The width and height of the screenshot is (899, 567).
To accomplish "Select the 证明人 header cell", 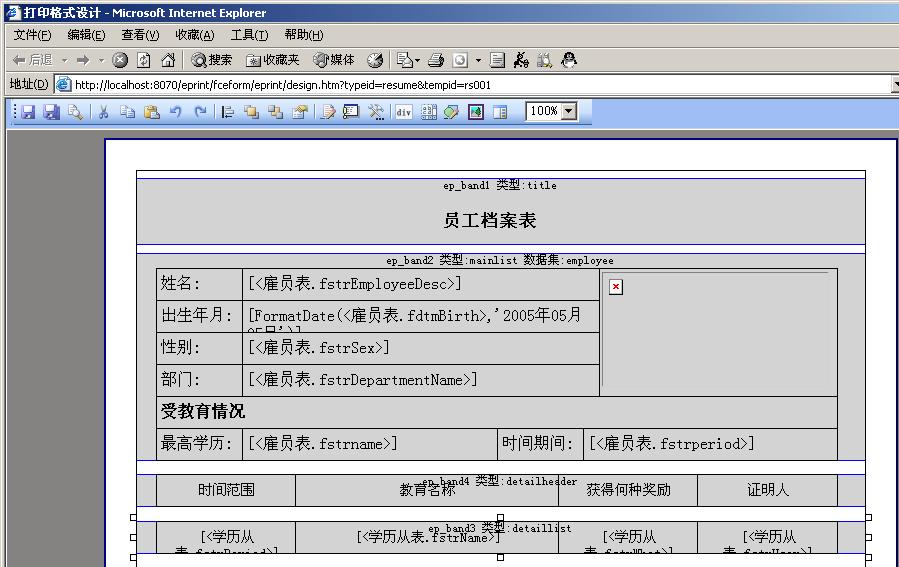I will coord(767,490).
